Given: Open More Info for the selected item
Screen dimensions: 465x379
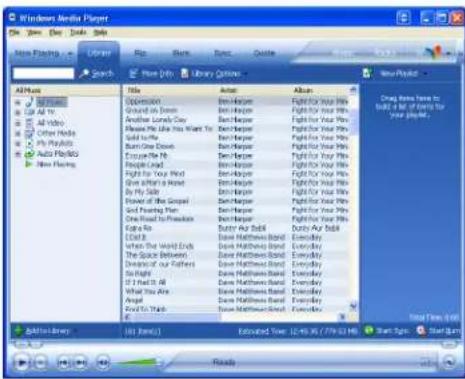Looking at the screenshot, I should (151, 74).
